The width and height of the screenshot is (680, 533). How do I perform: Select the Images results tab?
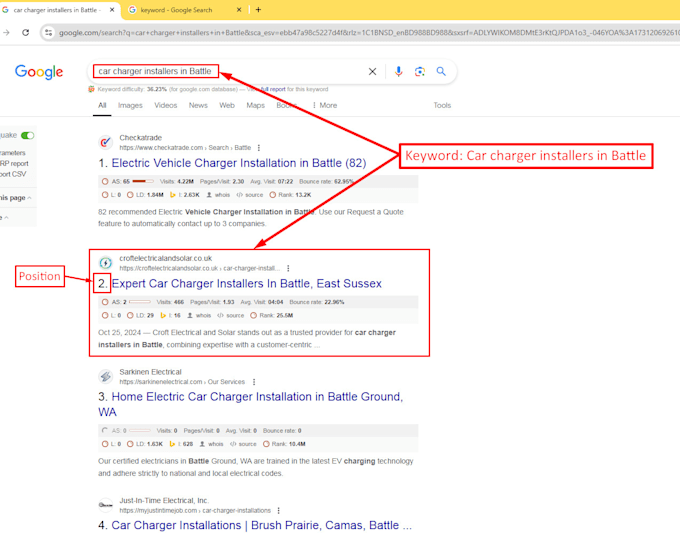tap(130, 105)
